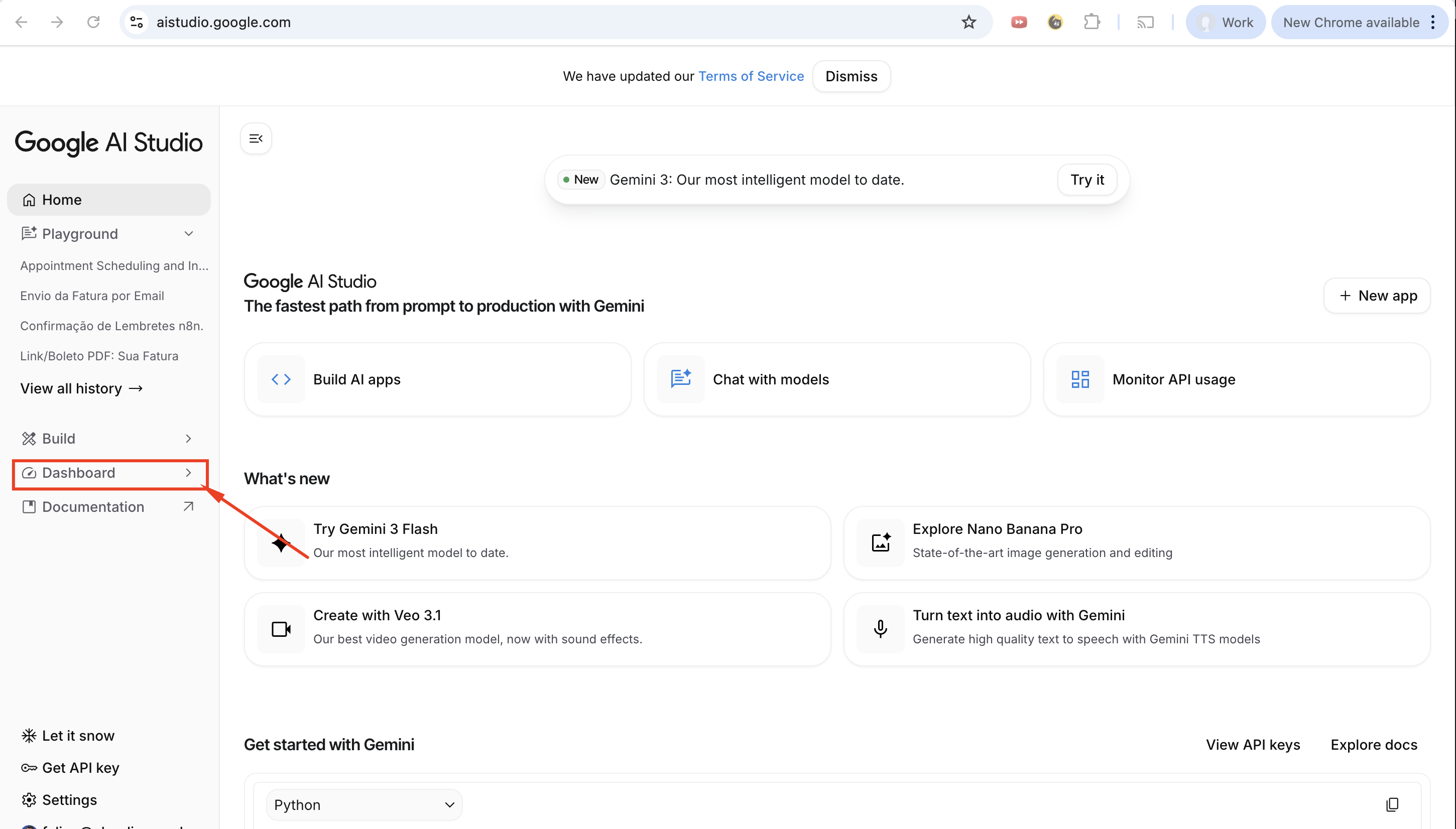Click the Cast media icon
Image resolution: width=1456 pixels, height=829 pixels.
pyautogui.click(x=1145, y=22)
